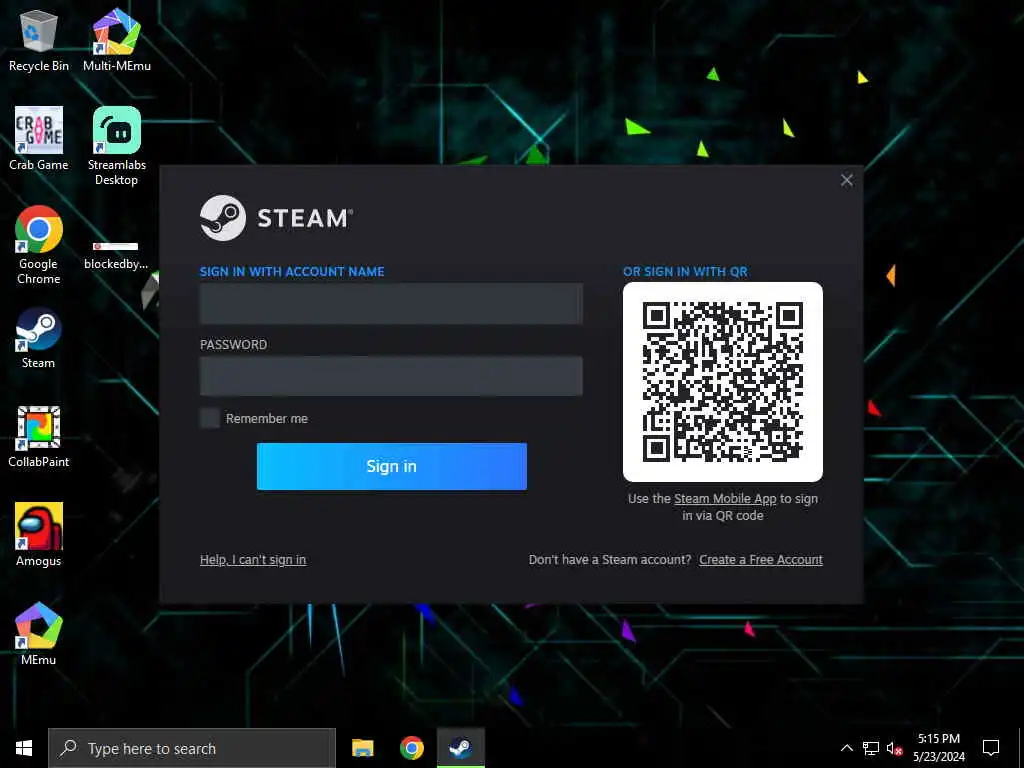Click the password input field
Screen dimensions: 1024x768
pos(391,376)
